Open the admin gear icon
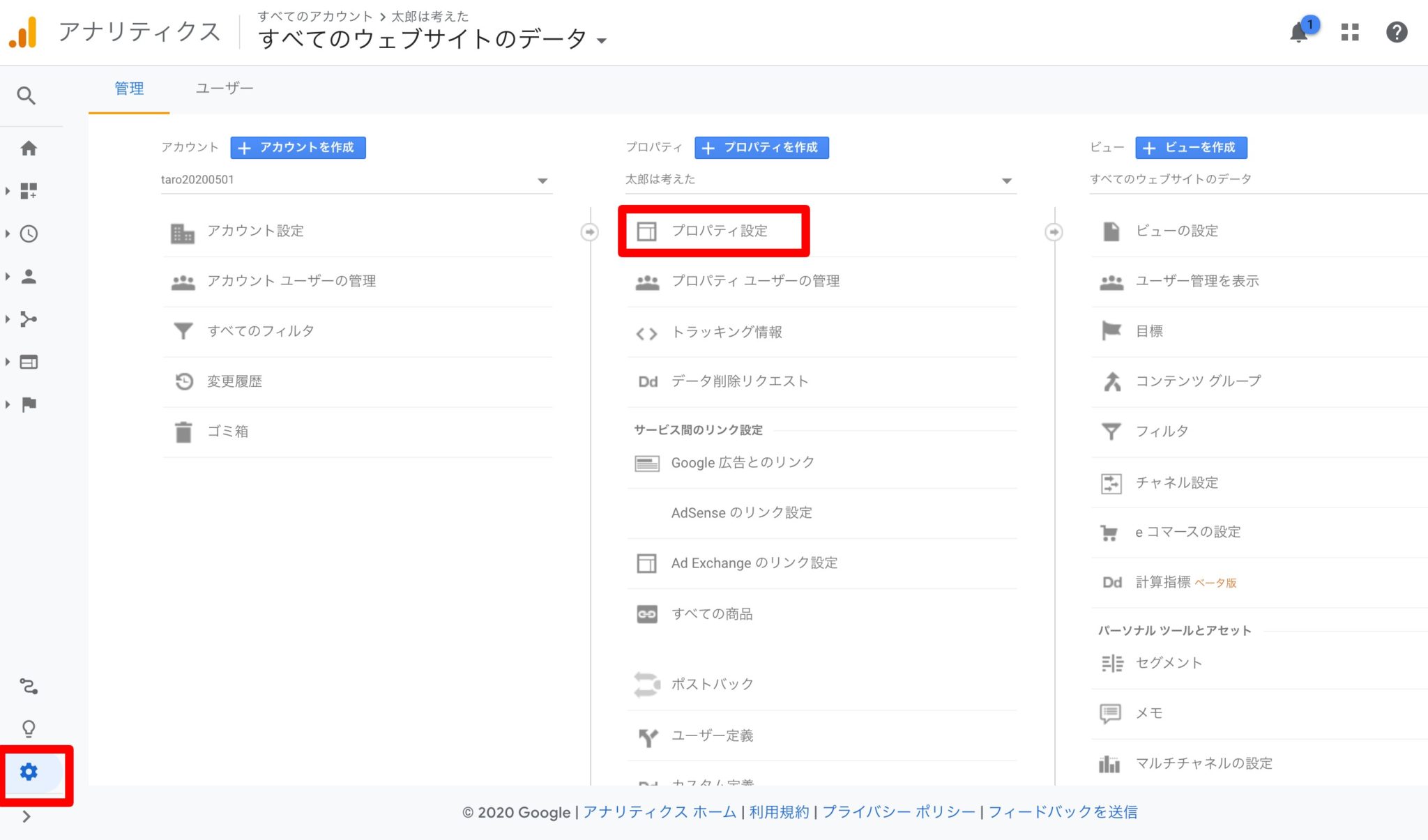Viewport: 1428px width, 840px height. click(x=29, y=772)
